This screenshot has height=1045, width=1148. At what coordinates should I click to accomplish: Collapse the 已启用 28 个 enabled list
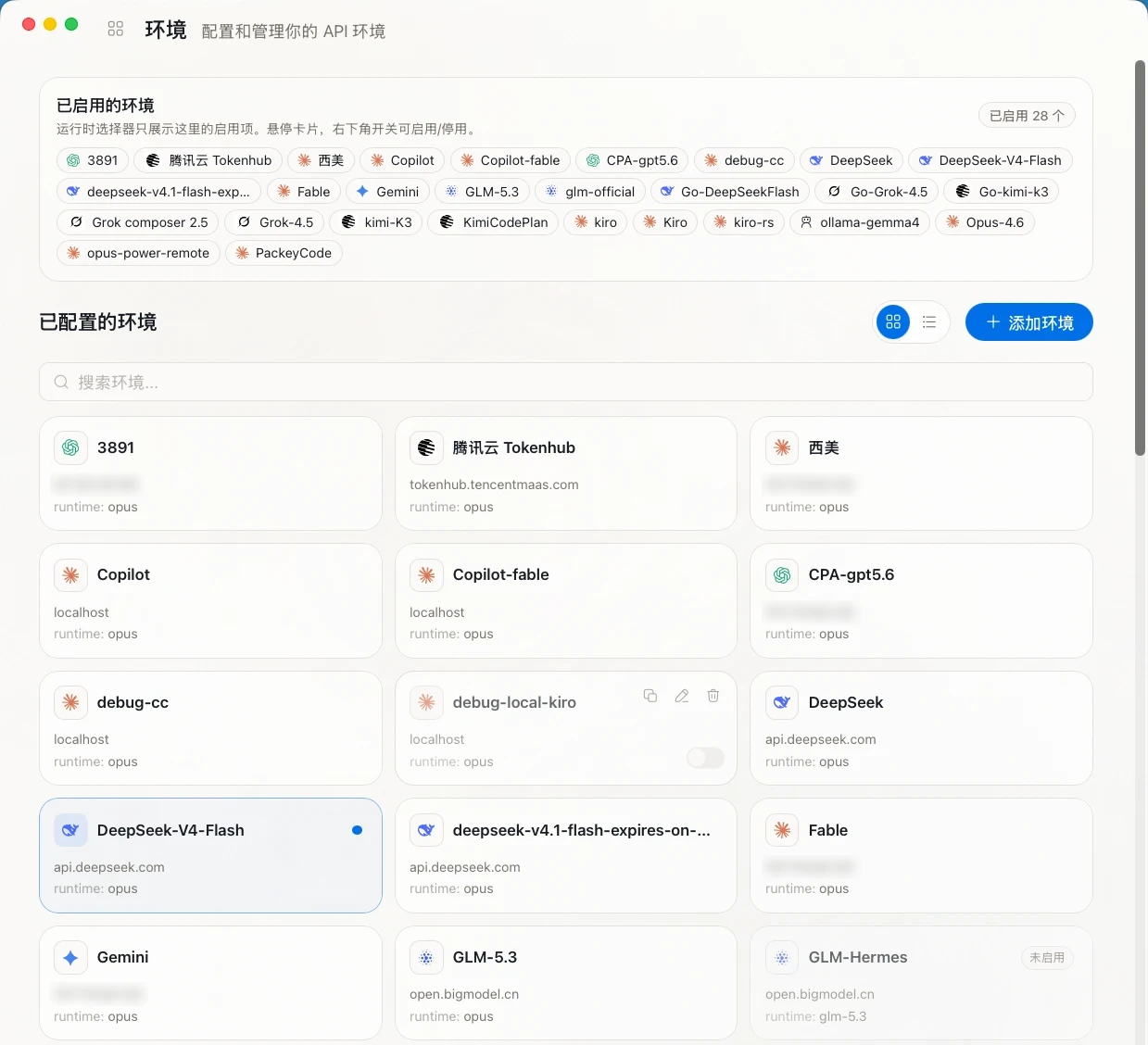pyautogui.click(x=1027, y=116)
